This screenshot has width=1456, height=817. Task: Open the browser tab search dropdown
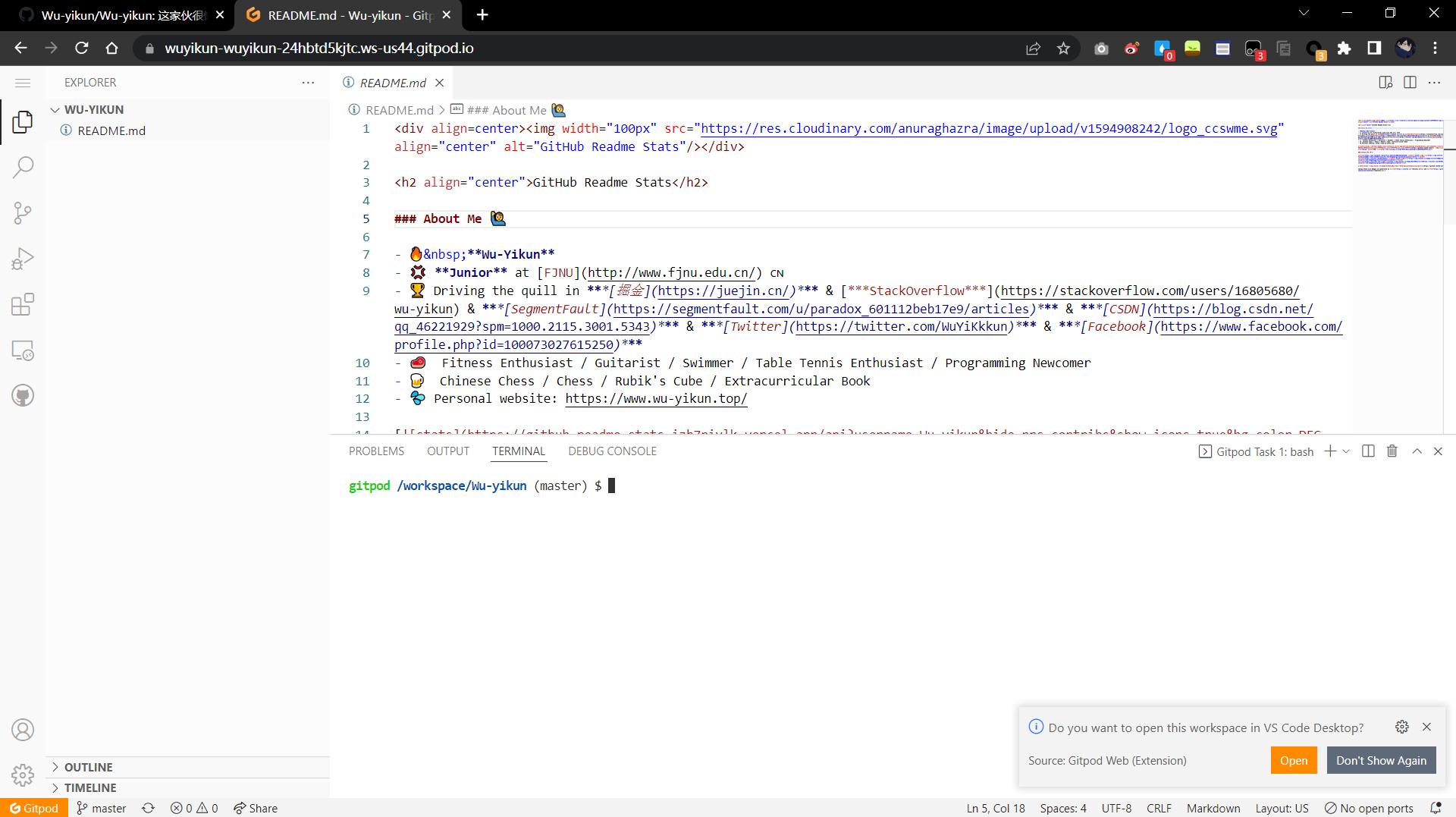tap(1304, 13)
